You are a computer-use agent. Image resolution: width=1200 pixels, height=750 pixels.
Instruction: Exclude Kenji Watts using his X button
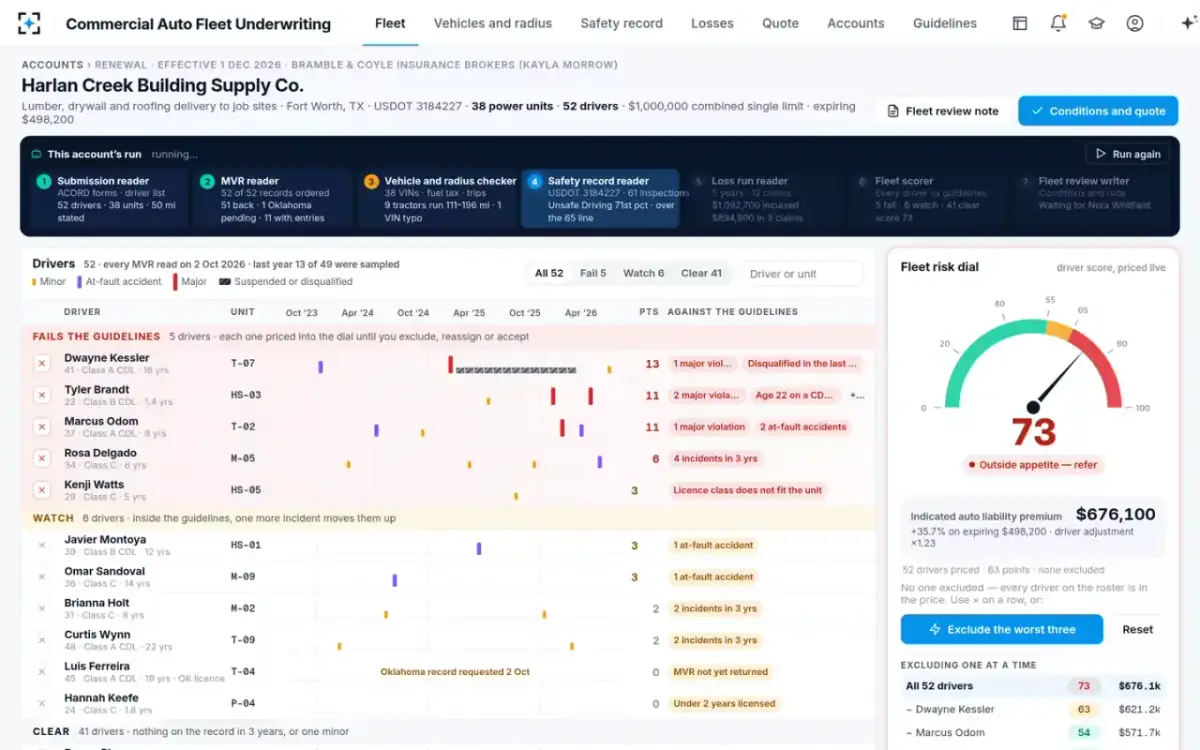coord(42,490)
